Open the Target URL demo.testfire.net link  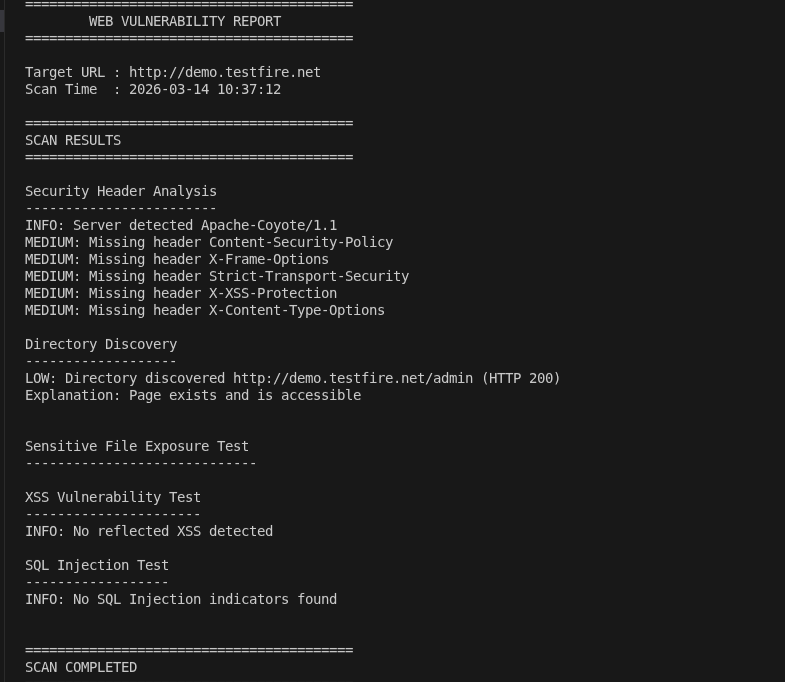coord(224,72)
